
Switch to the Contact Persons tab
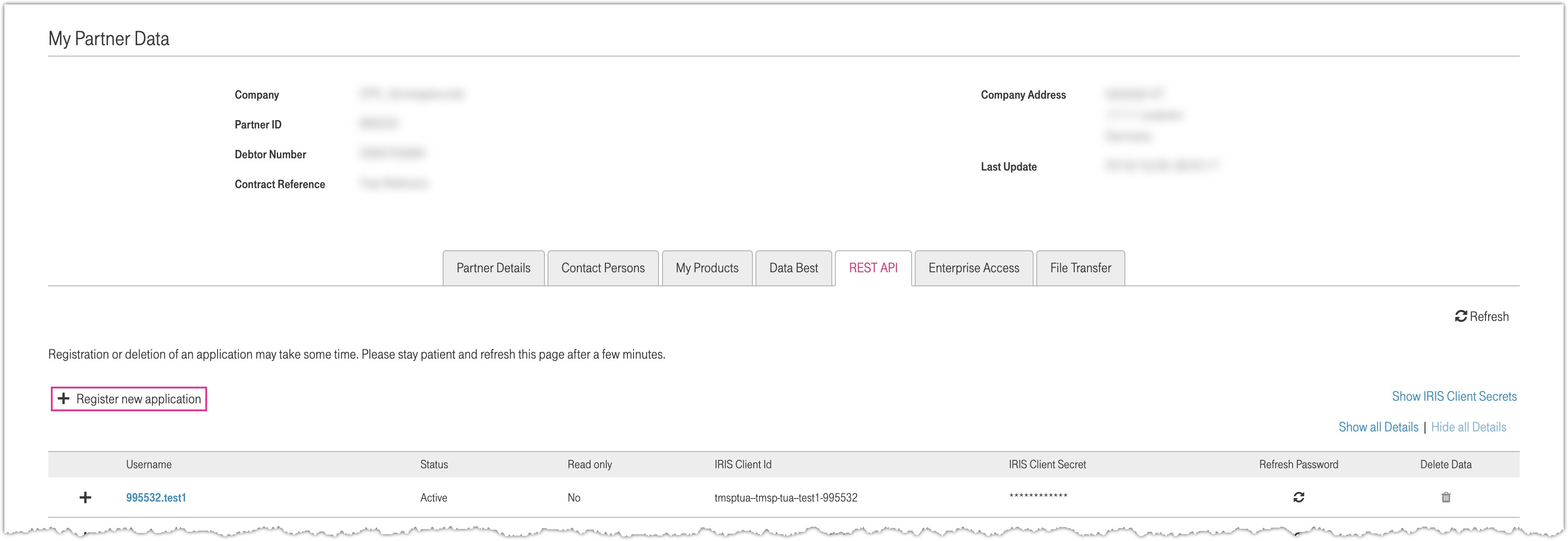[603, 268]
